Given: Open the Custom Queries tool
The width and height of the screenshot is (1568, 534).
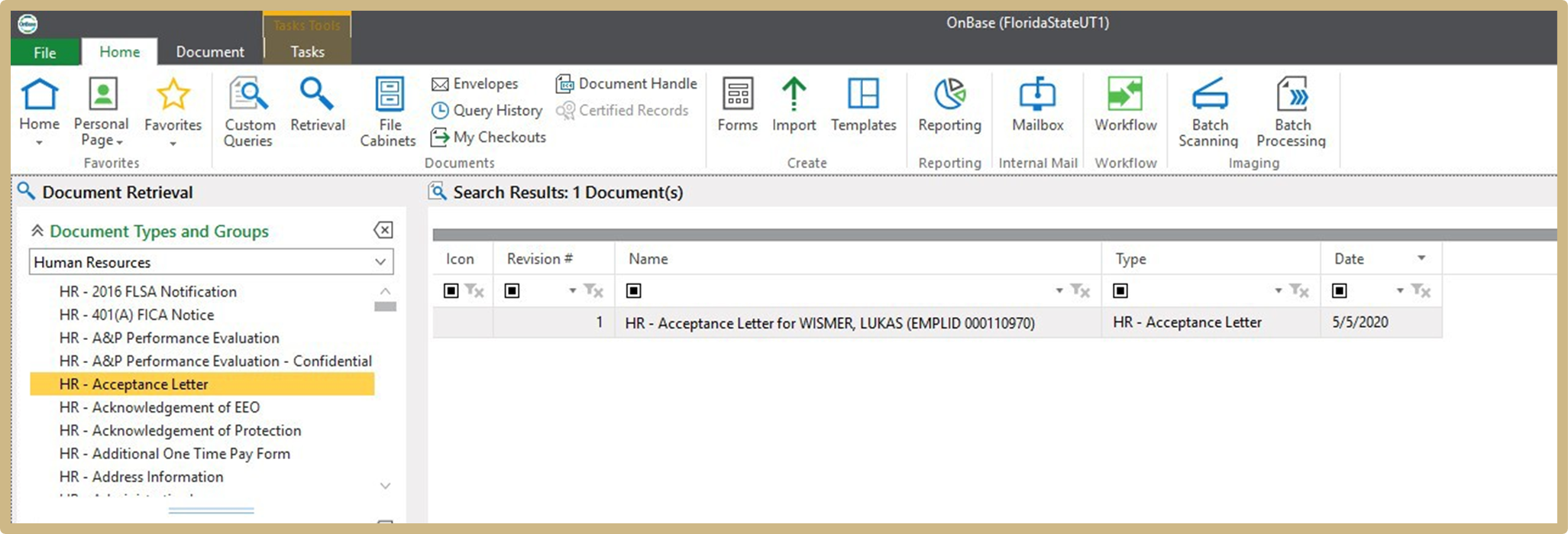Looking at the screenshot, I should (249, 112).
